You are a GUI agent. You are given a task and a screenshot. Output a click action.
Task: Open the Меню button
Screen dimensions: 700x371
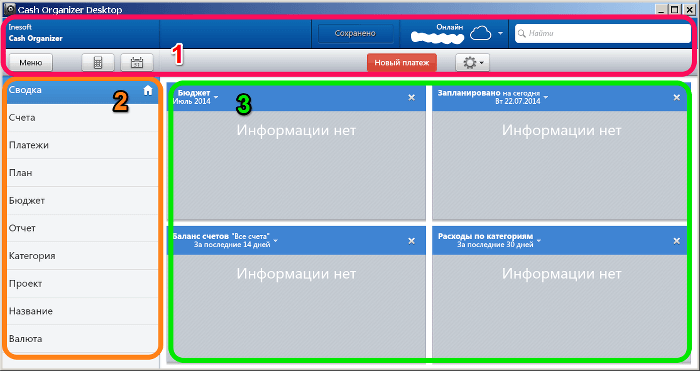[30, 63]
